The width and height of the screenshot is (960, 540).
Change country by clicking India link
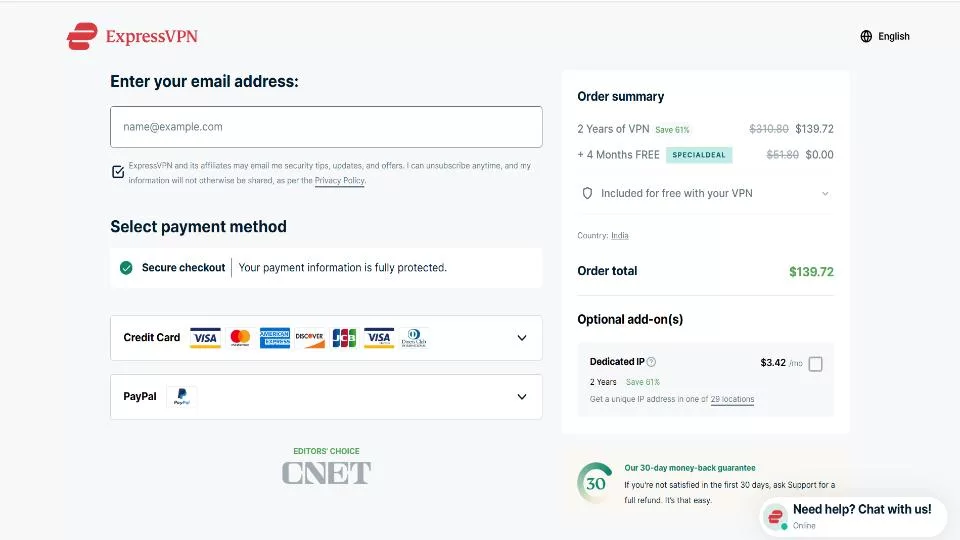[620, 236]
